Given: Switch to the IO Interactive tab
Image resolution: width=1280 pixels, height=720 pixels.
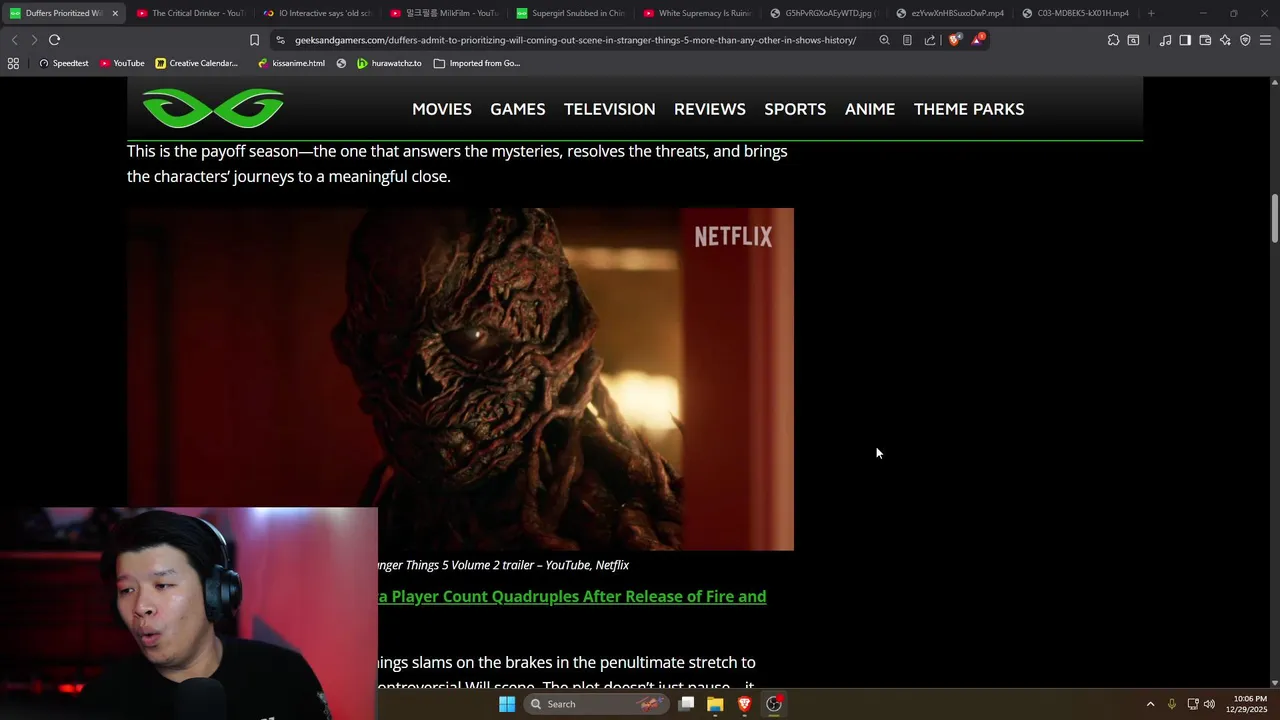Looking at the screenshot, I should [x=317, y=13].
